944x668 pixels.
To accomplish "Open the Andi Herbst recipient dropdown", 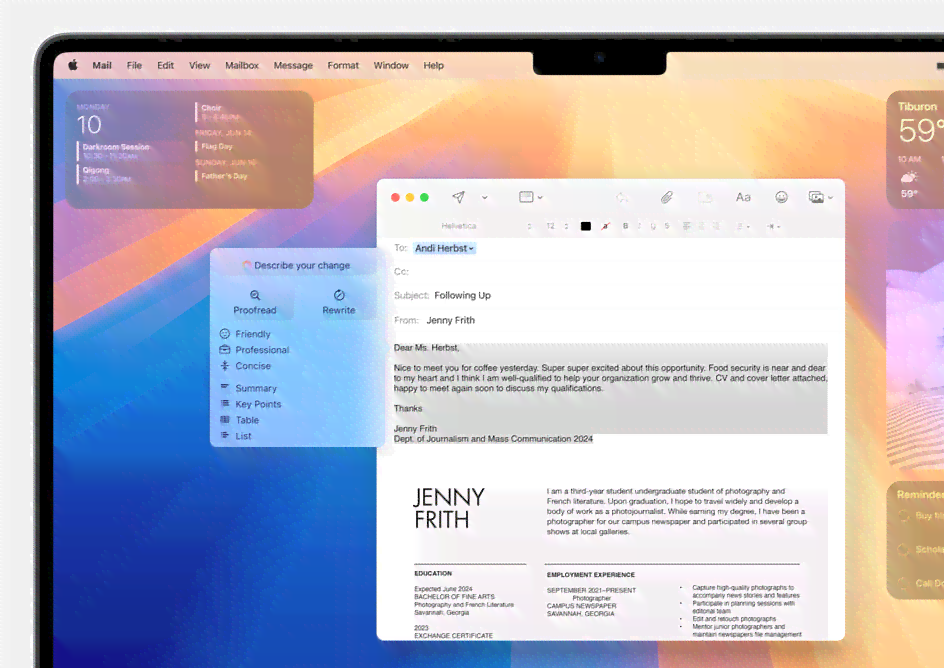I will pos(444,249).
